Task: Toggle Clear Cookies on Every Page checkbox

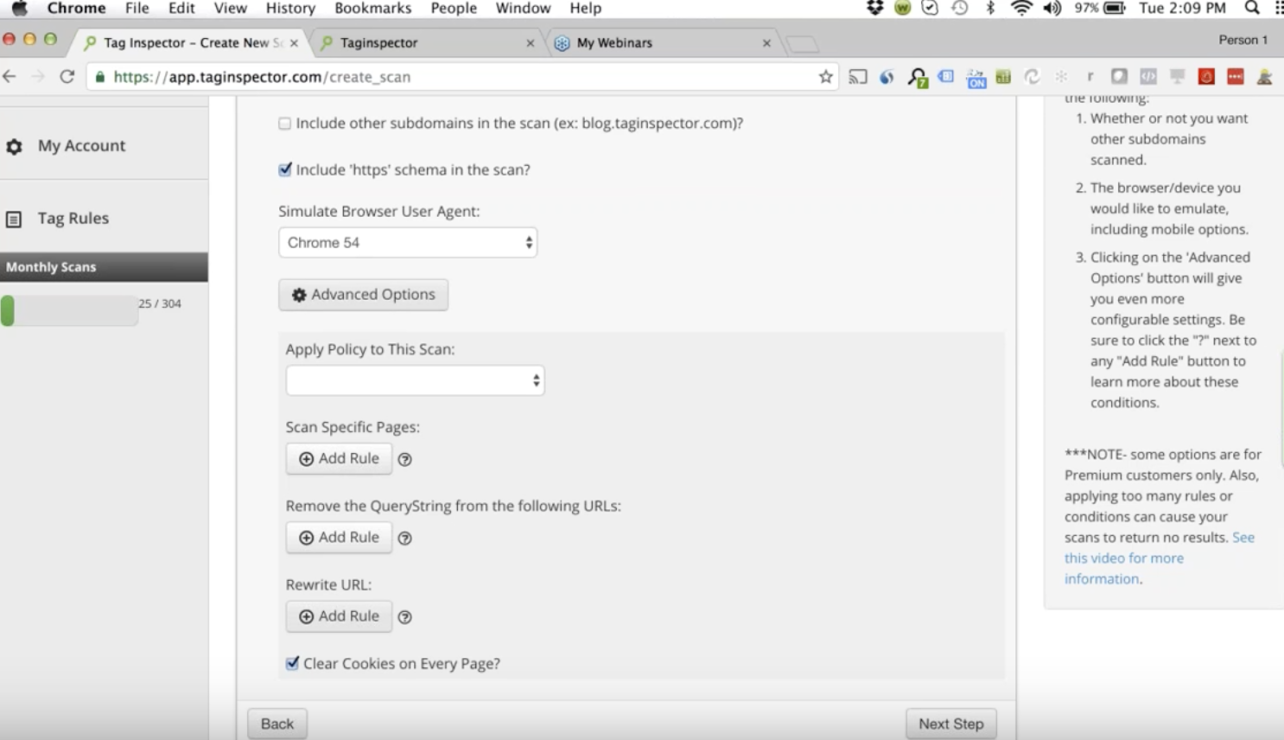Action: (292, 663)
